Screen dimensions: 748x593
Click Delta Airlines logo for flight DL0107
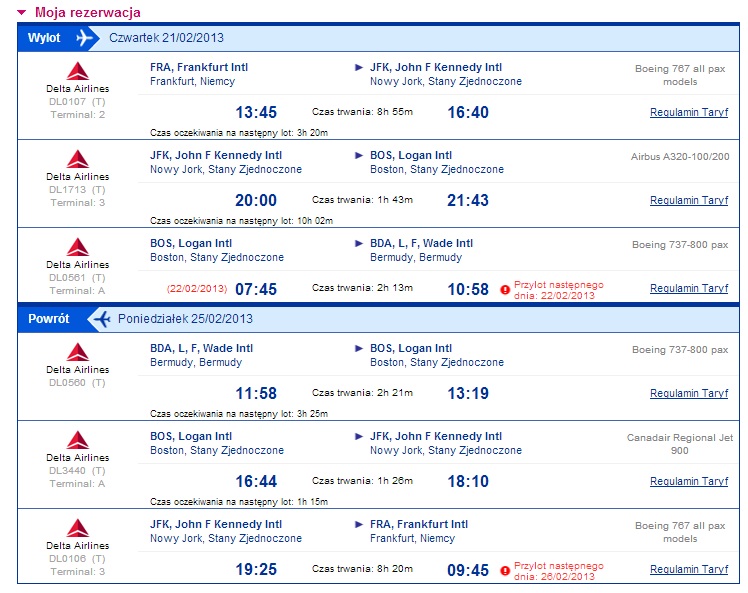[78, 71]
